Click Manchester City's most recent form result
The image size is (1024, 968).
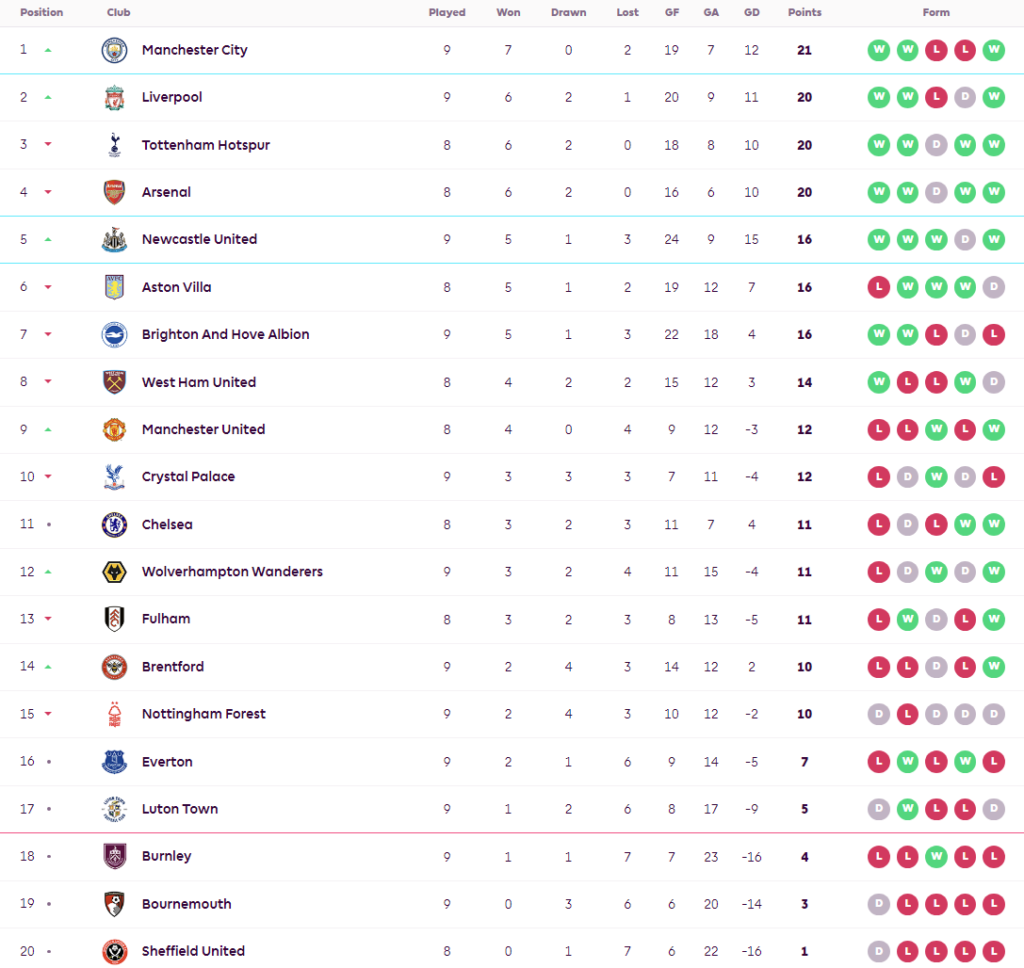tap(993, 50)
